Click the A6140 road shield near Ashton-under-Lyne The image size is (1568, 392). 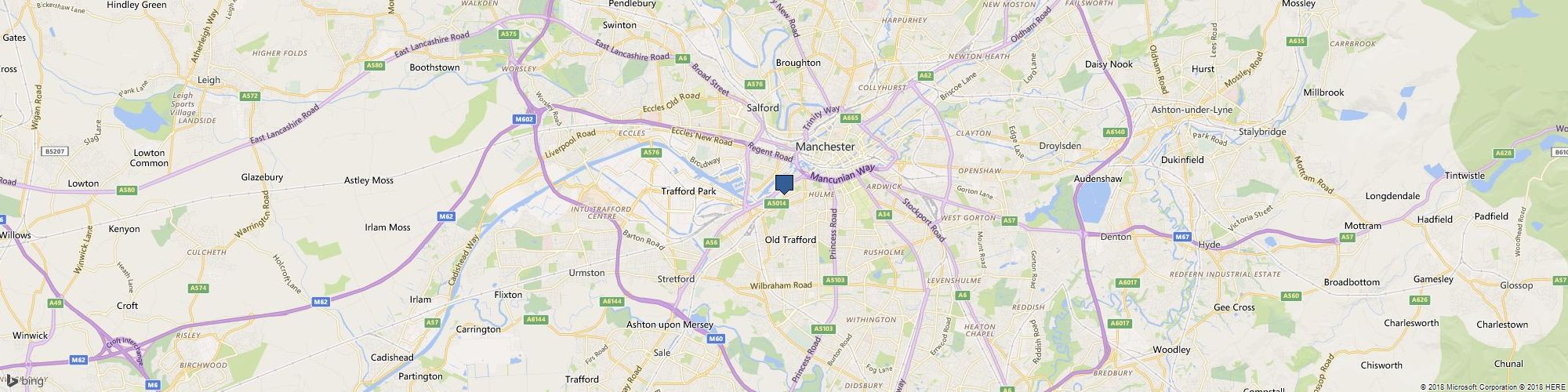[x=1114, y=132]
